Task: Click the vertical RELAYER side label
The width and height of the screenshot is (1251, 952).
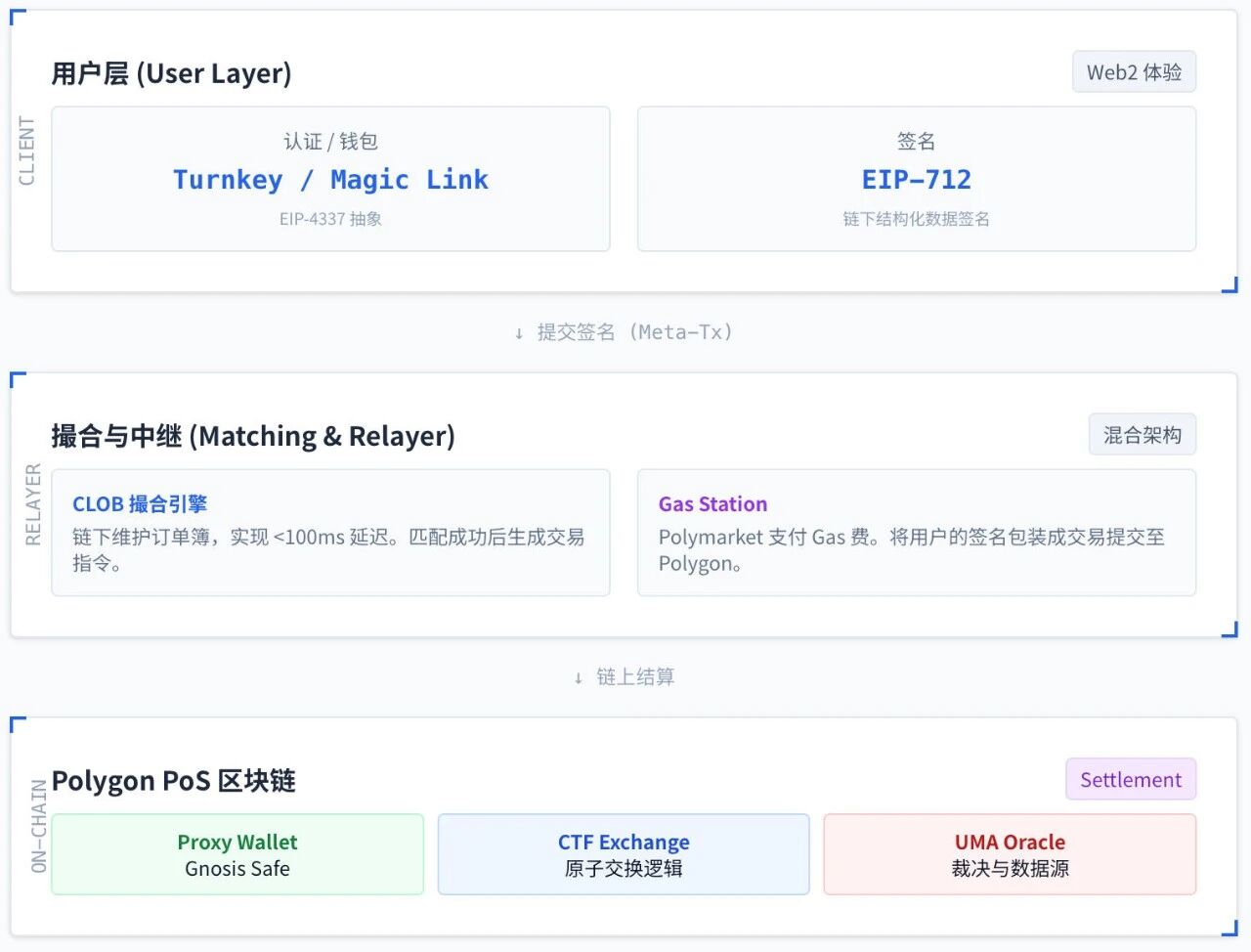Action: click(x=33, y=504)
